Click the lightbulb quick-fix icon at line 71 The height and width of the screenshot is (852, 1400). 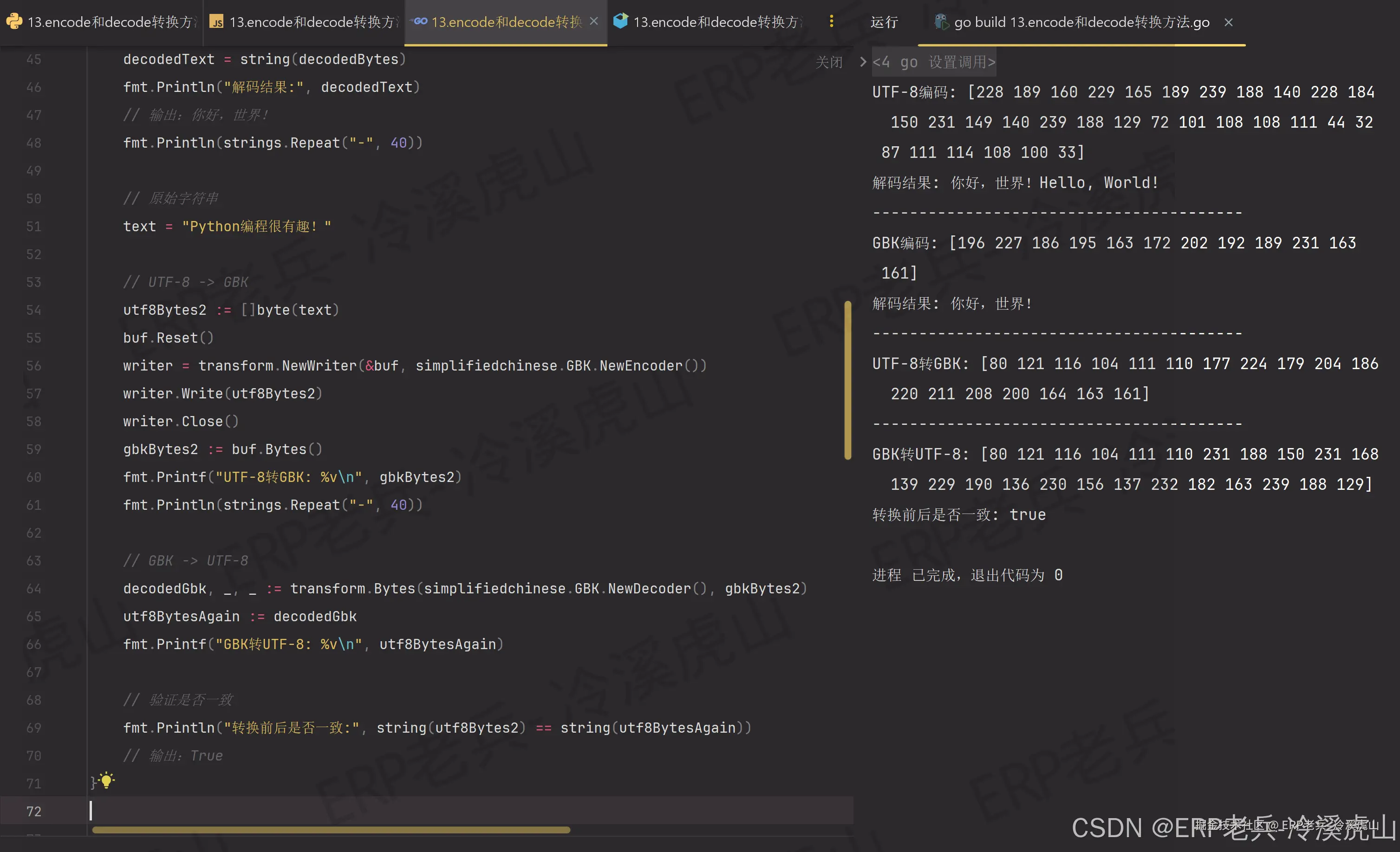tap(106, 780)
